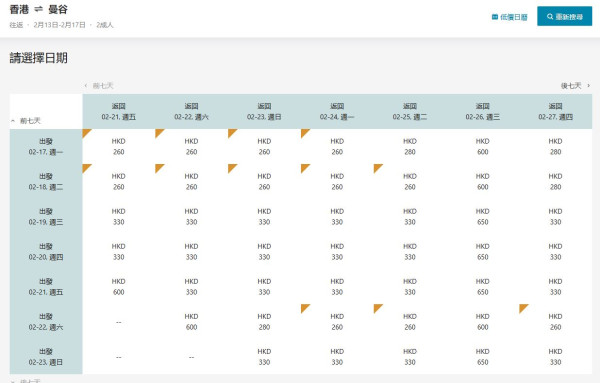Image resolution: width=600 pixels, height=383 pixels.
Task: Click the 重新搜尋 search again button
Action: (564, 16)
